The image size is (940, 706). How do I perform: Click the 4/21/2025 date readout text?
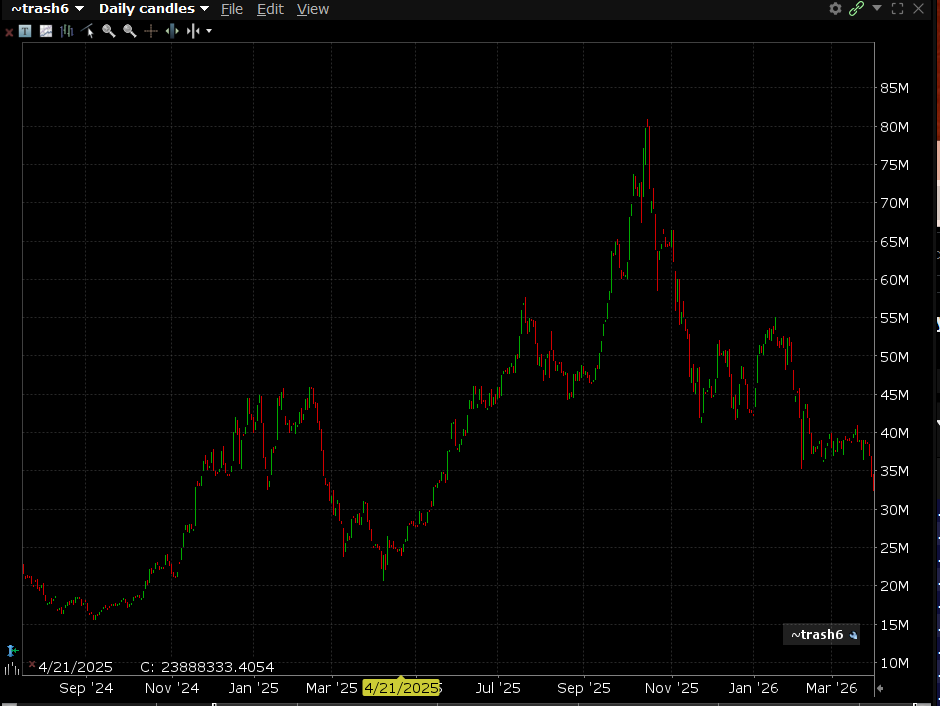click(76, 667)
